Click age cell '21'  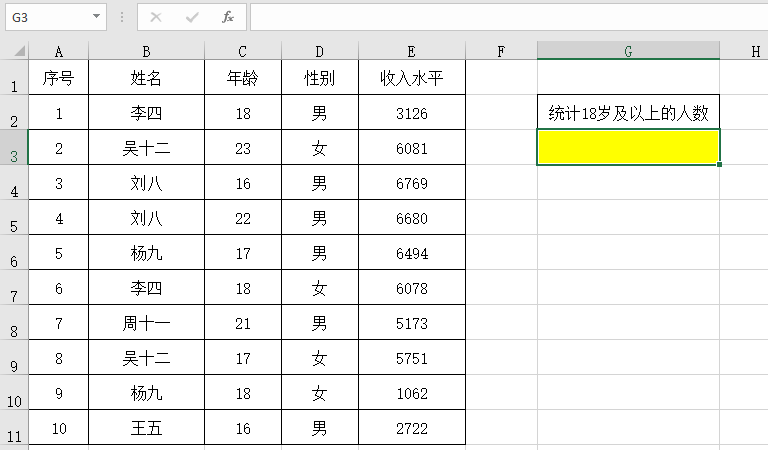[243, 323]
